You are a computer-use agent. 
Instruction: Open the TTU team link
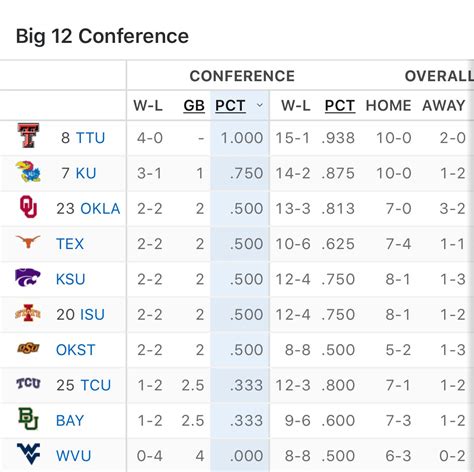(90, 138)
